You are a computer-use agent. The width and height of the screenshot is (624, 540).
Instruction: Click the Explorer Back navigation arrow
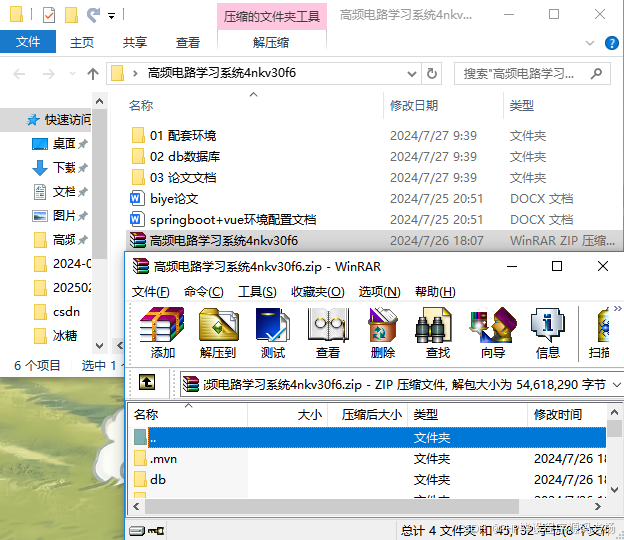(x=19, y=74)
